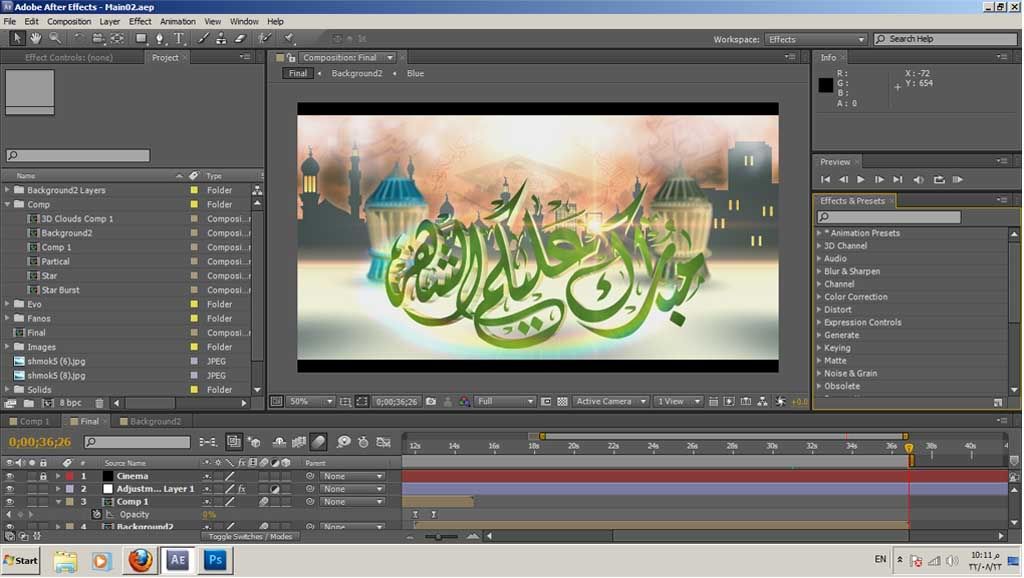
Task: Click the Graph Editor icon in timeline
Action: [383, 442]
